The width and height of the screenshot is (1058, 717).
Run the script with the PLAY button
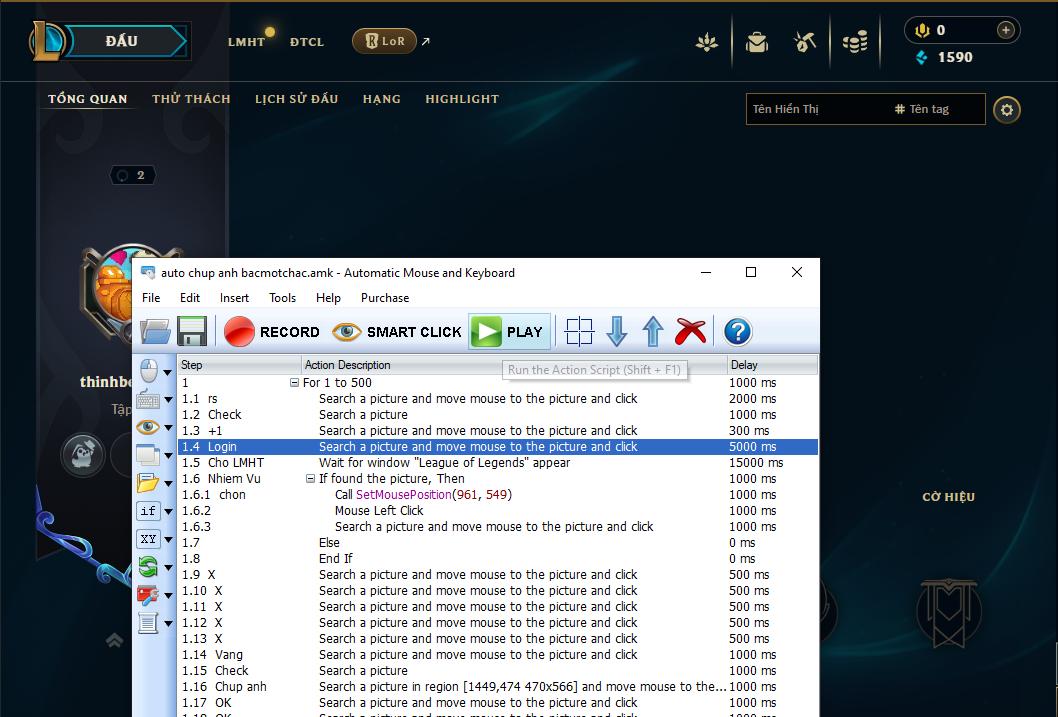tap(509, 332)
